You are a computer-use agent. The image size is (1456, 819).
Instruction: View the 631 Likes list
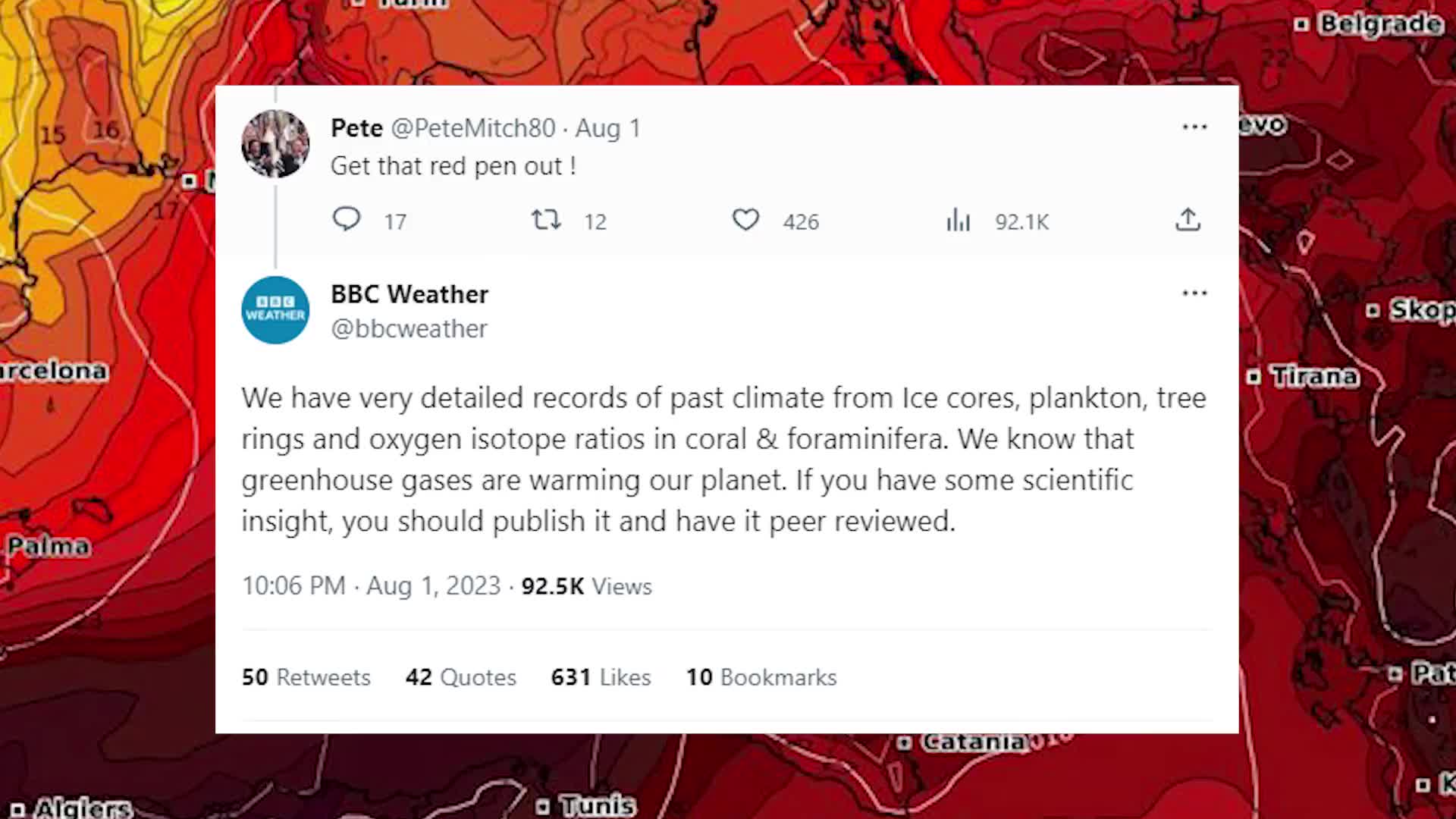point(601,676)
